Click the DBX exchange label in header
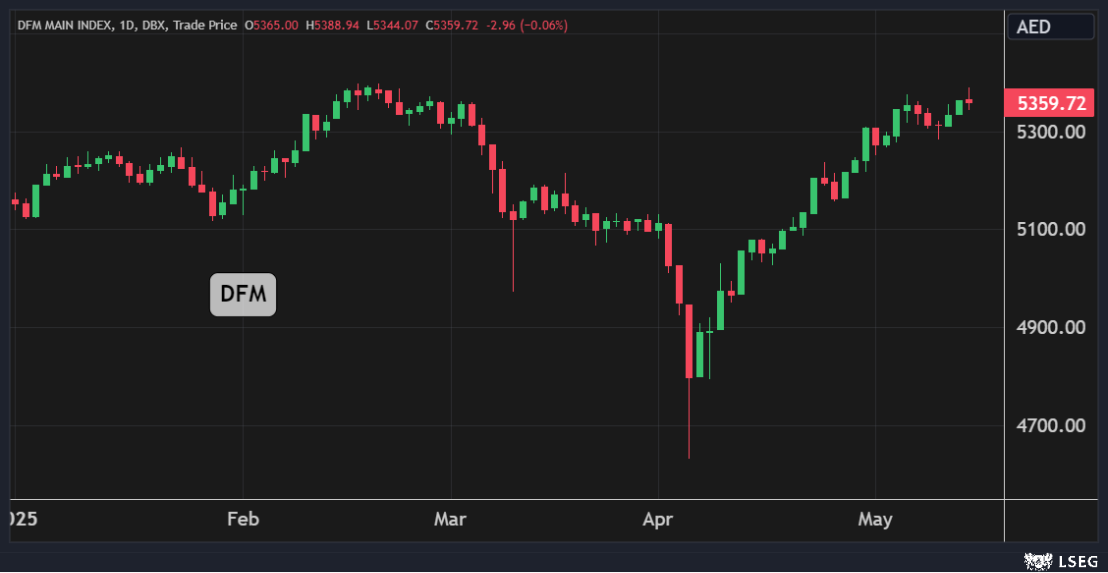Viewport: 1108px width, 573px height. (x=156, y=25)
